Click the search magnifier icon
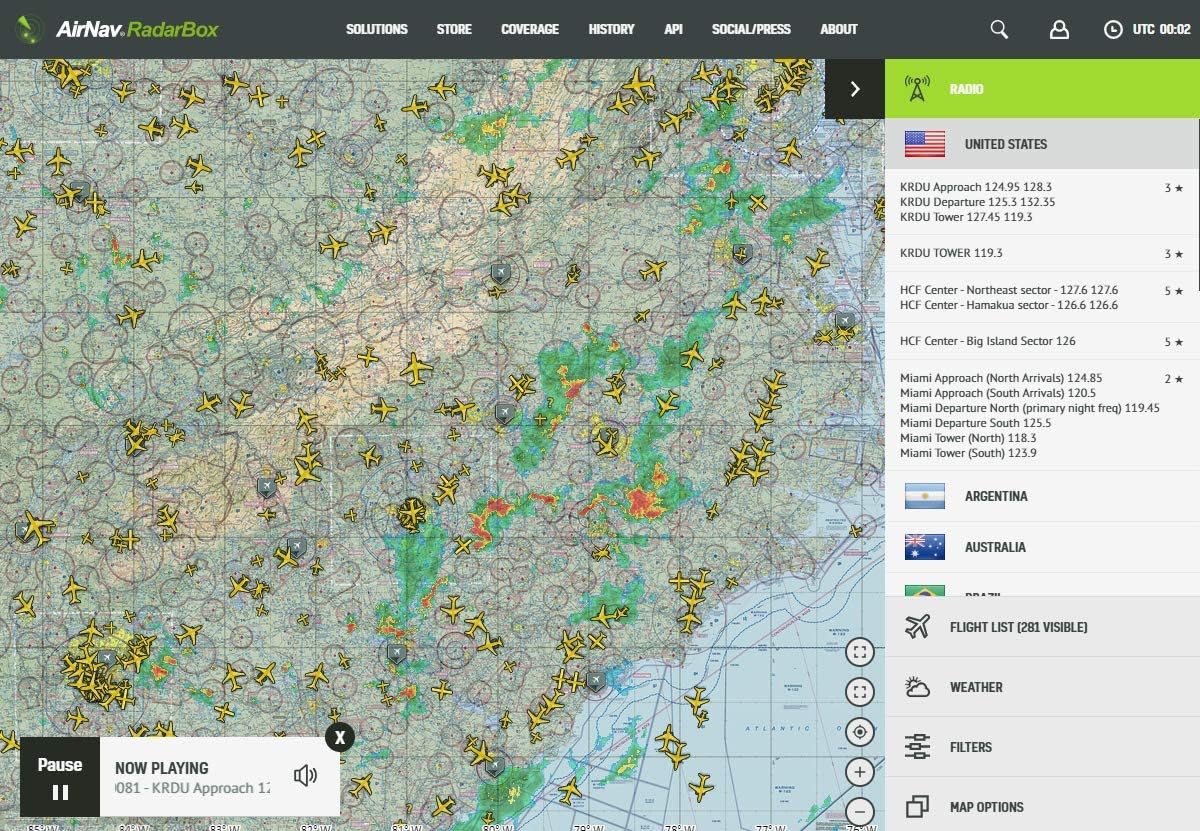This screenshot has width=1200, height=831. click(999, 29)
